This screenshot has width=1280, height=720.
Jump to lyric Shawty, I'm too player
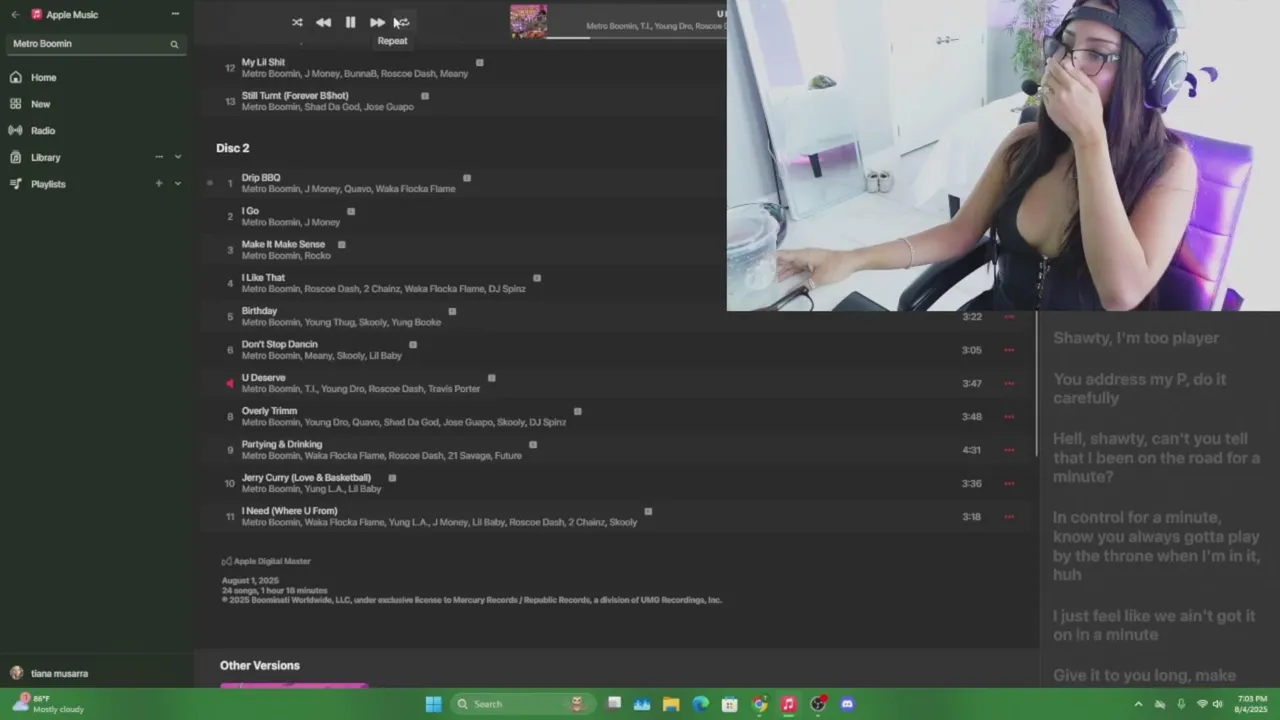1136,338
